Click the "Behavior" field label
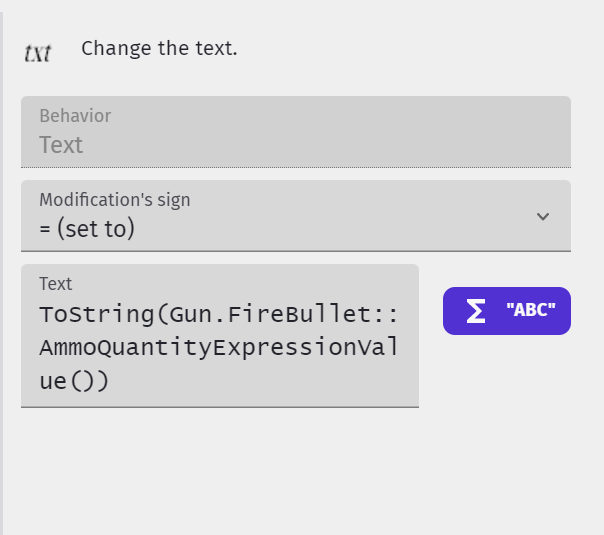Viewport: 604px width, 535px height. point(75,116)
